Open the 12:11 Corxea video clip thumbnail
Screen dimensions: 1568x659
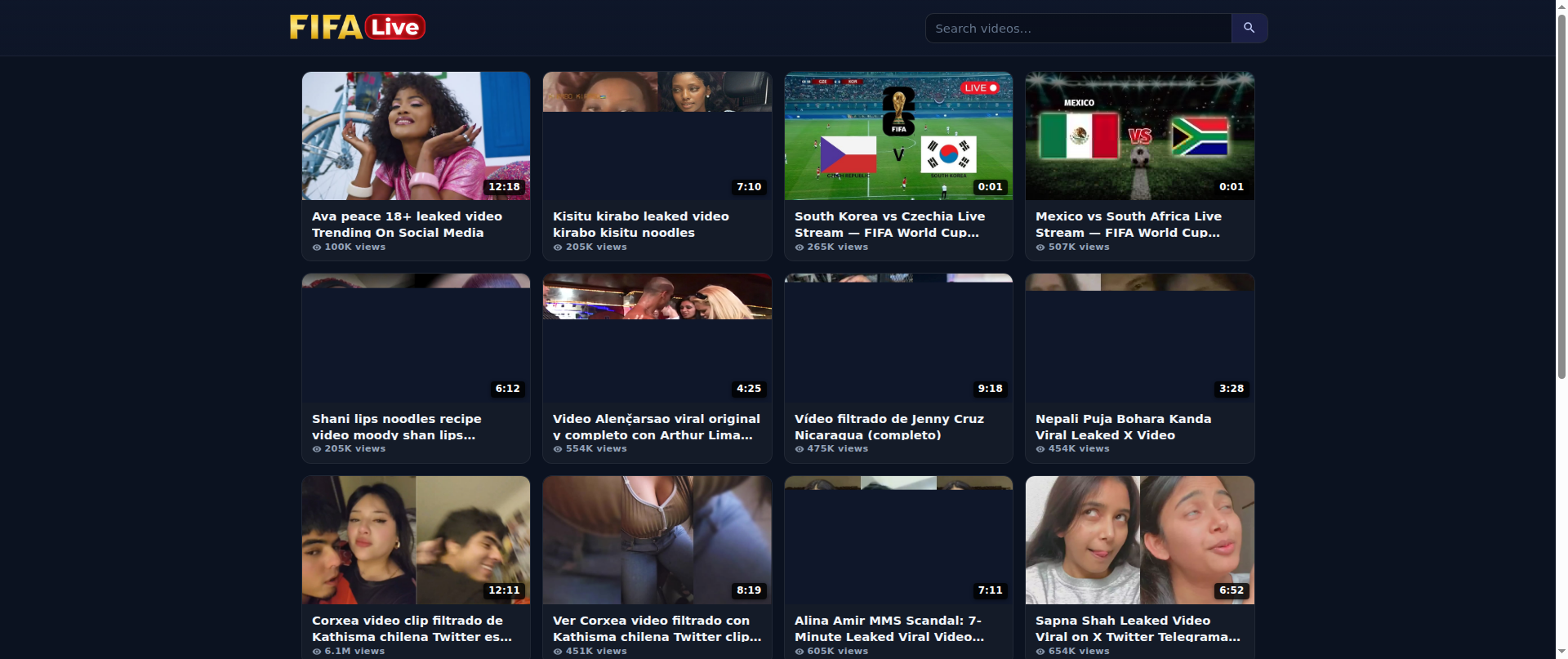coord(416,540)
